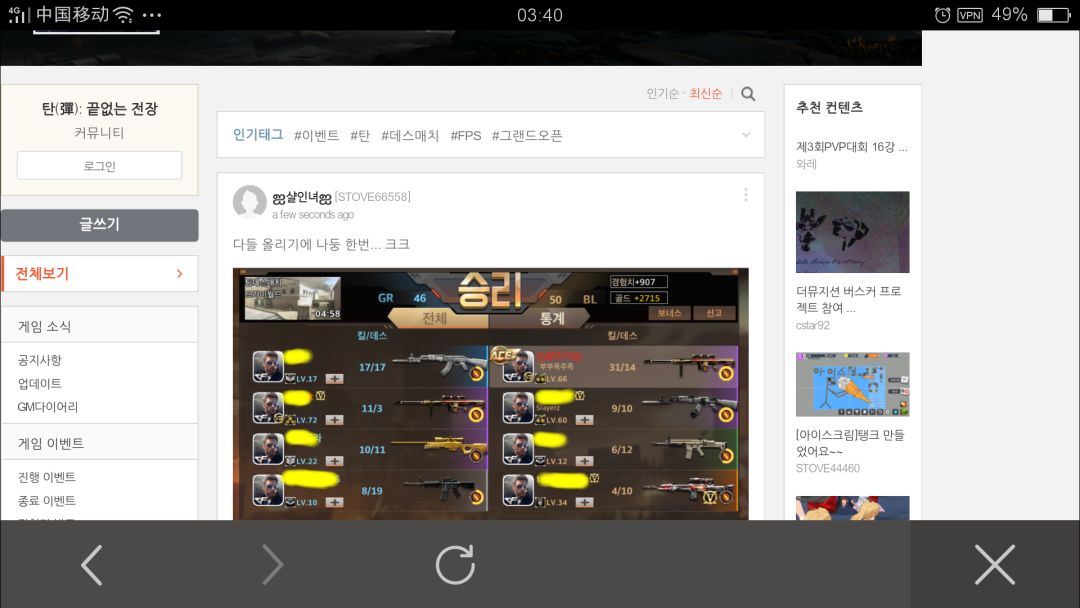
Task: Open 업데이트 menu item
Action: [x=39, y=384]
